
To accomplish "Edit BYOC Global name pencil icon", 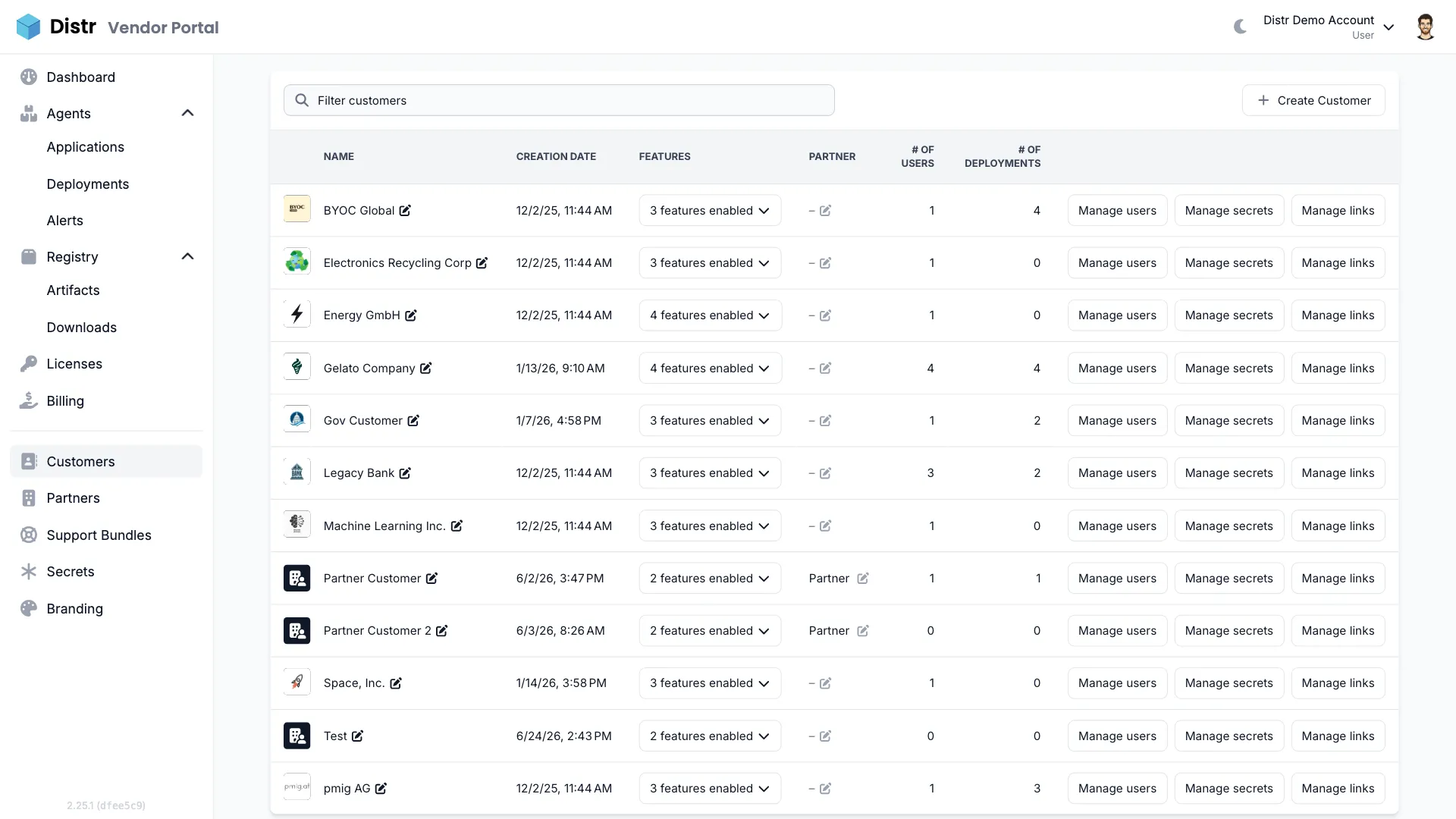I will (x=406, y=211).
